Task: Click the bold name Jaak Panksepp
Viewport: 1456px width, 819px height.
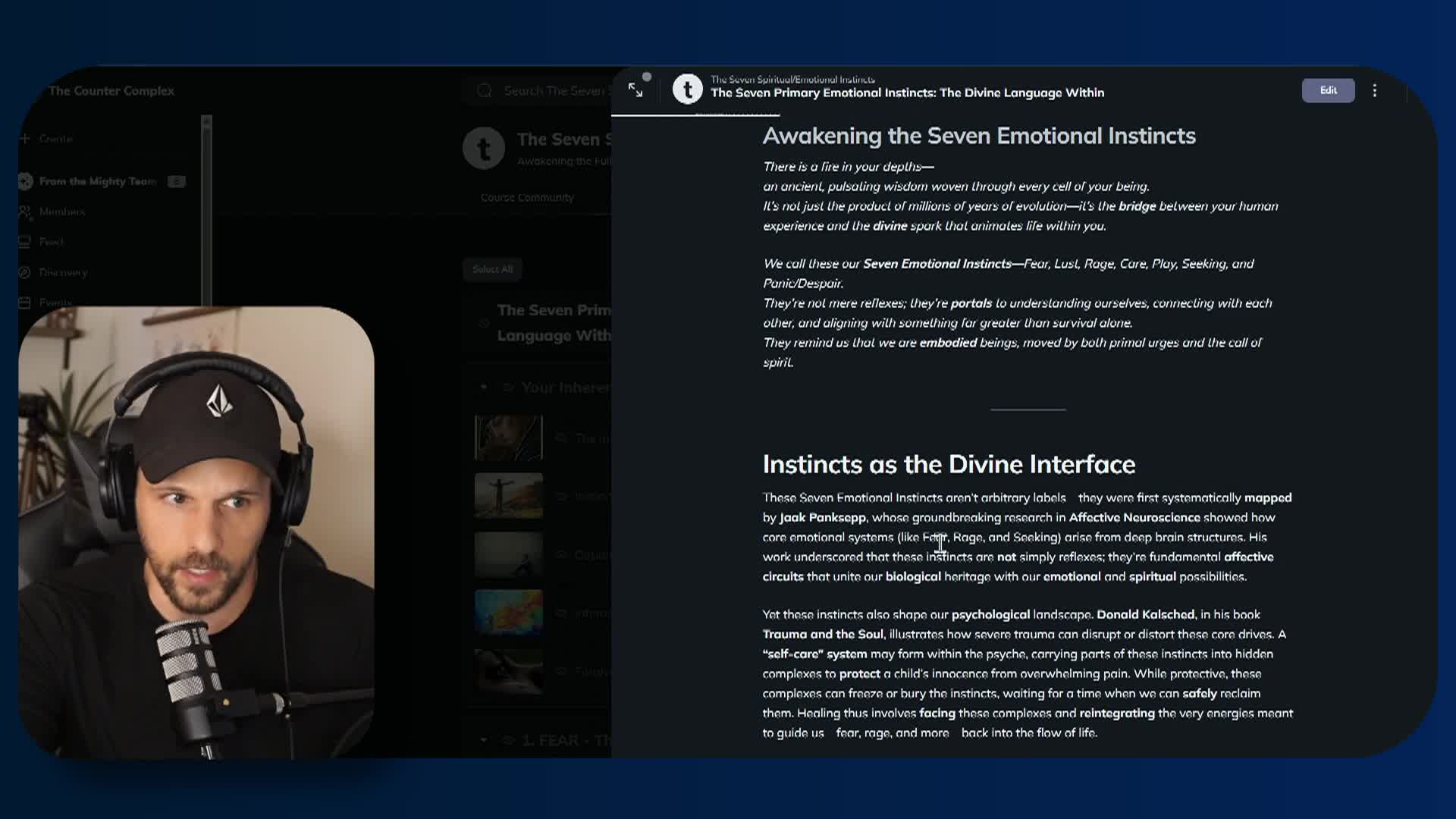Action: (x=822, y=518)
